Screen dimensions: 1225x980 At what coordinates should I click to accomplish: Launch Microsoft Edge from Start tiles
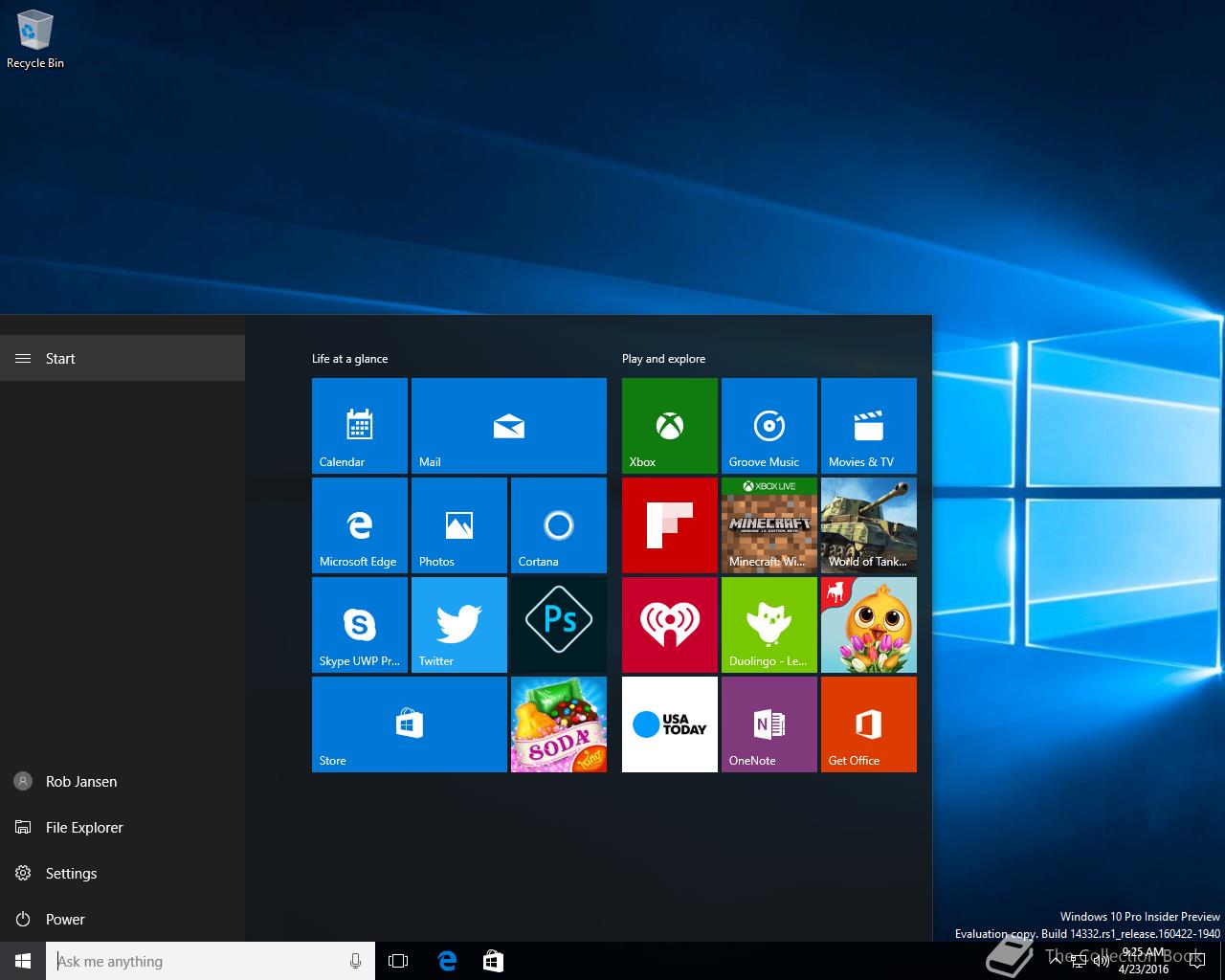(360, 525)
